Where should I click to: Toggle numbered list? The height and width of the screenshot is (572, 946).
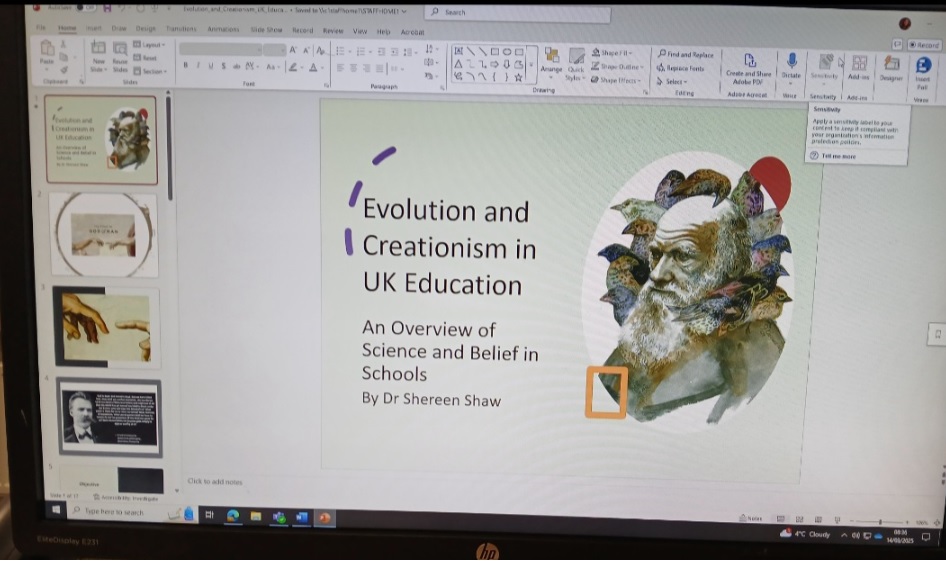click(x=362, y=51)
